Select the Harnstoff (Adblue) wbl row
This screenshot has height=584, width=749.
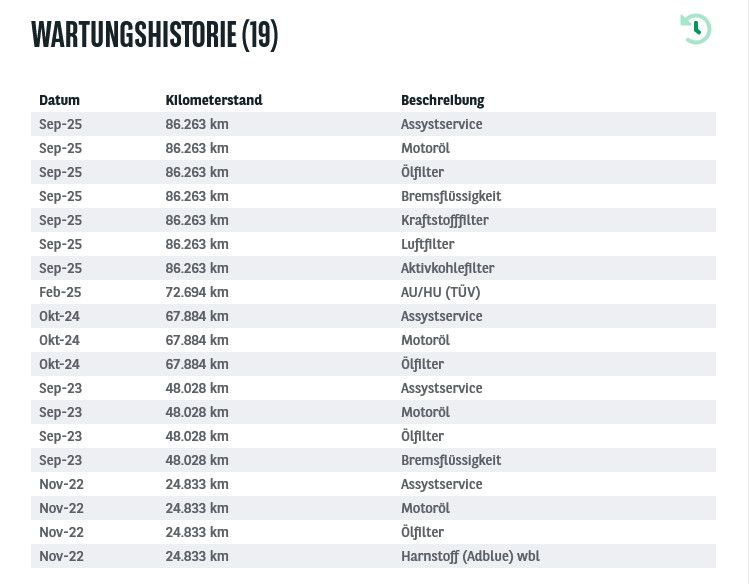click(x=374, y=556)
